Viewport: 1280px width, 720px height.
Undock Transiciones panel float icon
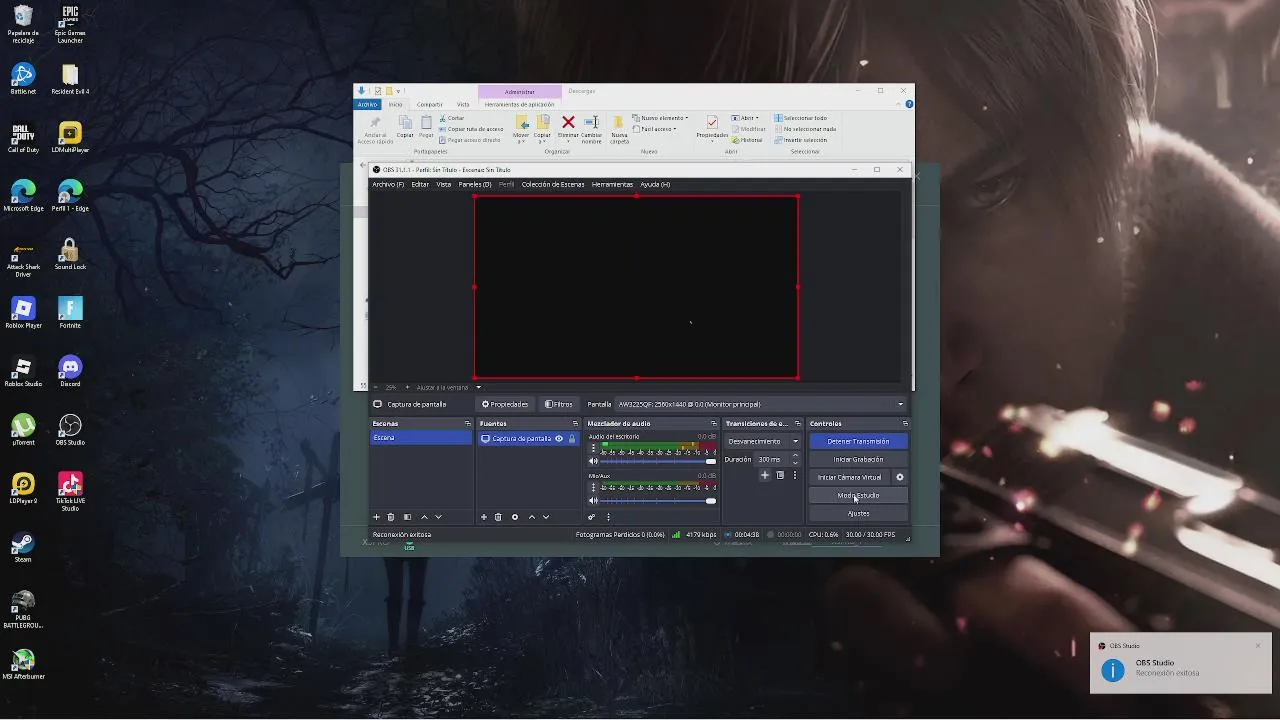[x=797, y=424]
